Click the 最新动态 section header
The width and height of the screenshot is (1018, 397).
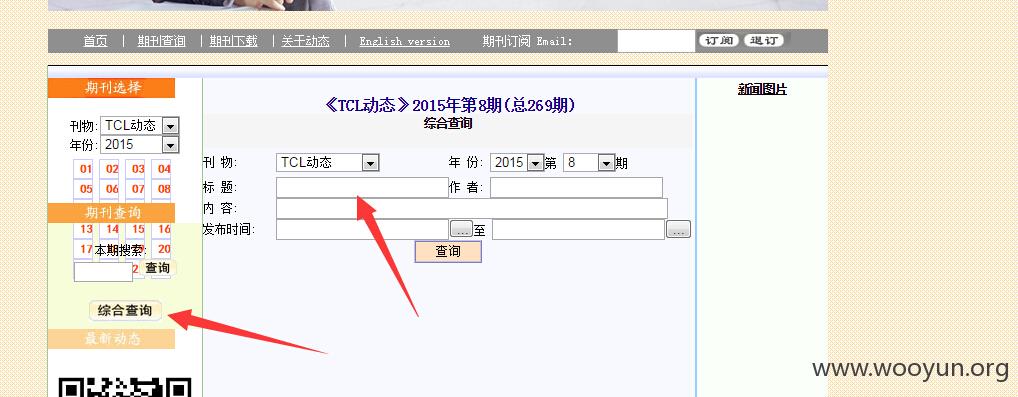point(112,339)
